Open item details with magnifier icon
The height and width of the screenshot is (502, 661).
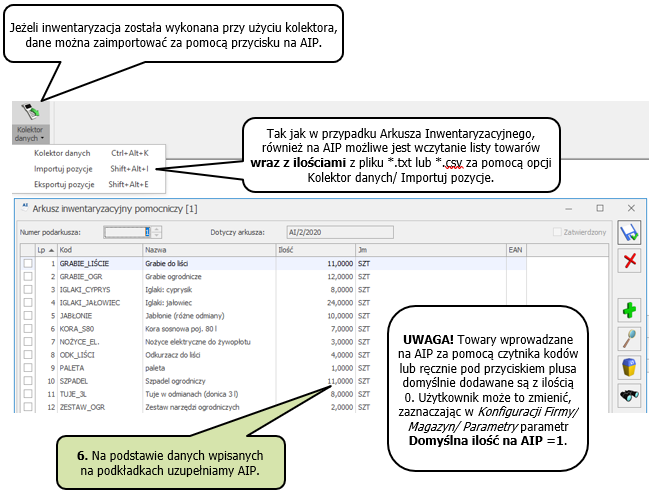click(629, 338)
